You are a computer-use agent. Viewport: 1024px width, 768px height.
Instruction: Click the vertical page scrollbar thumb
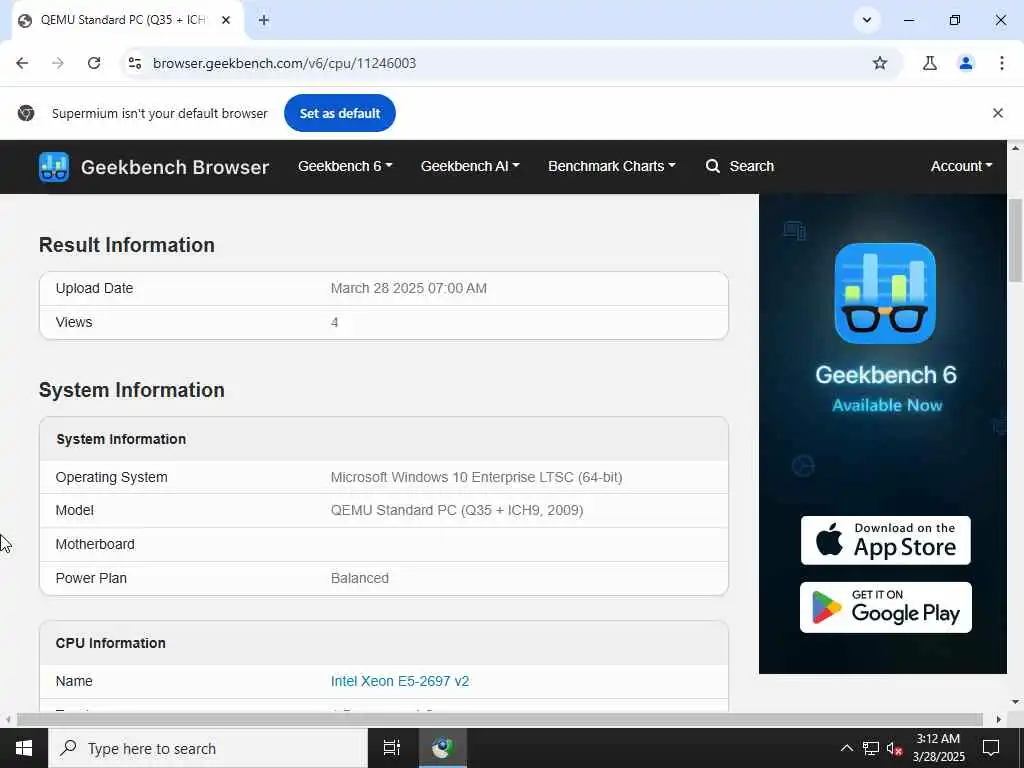tap(1015, 240)
